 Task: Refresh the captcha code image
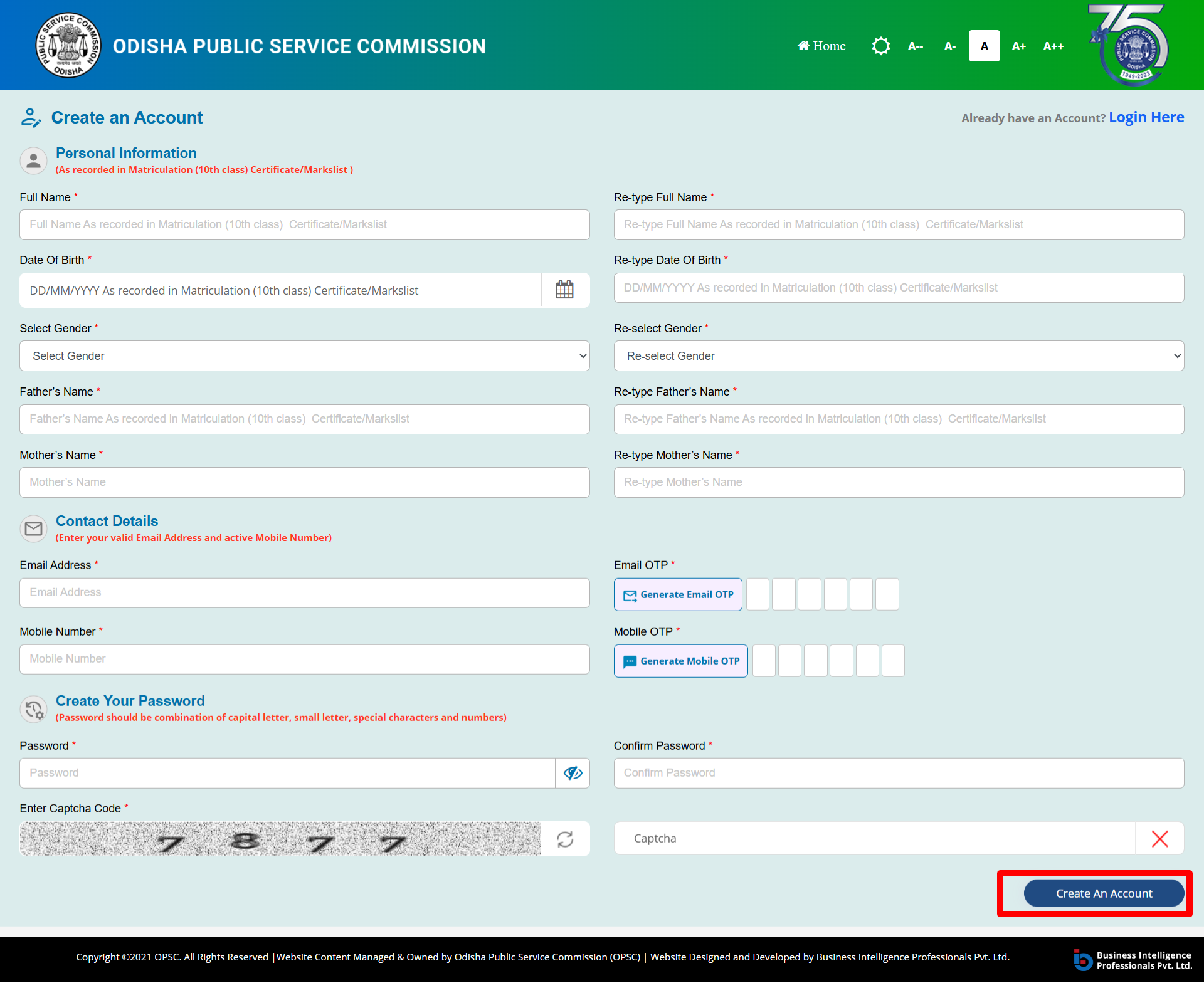[x=564, y=839]
